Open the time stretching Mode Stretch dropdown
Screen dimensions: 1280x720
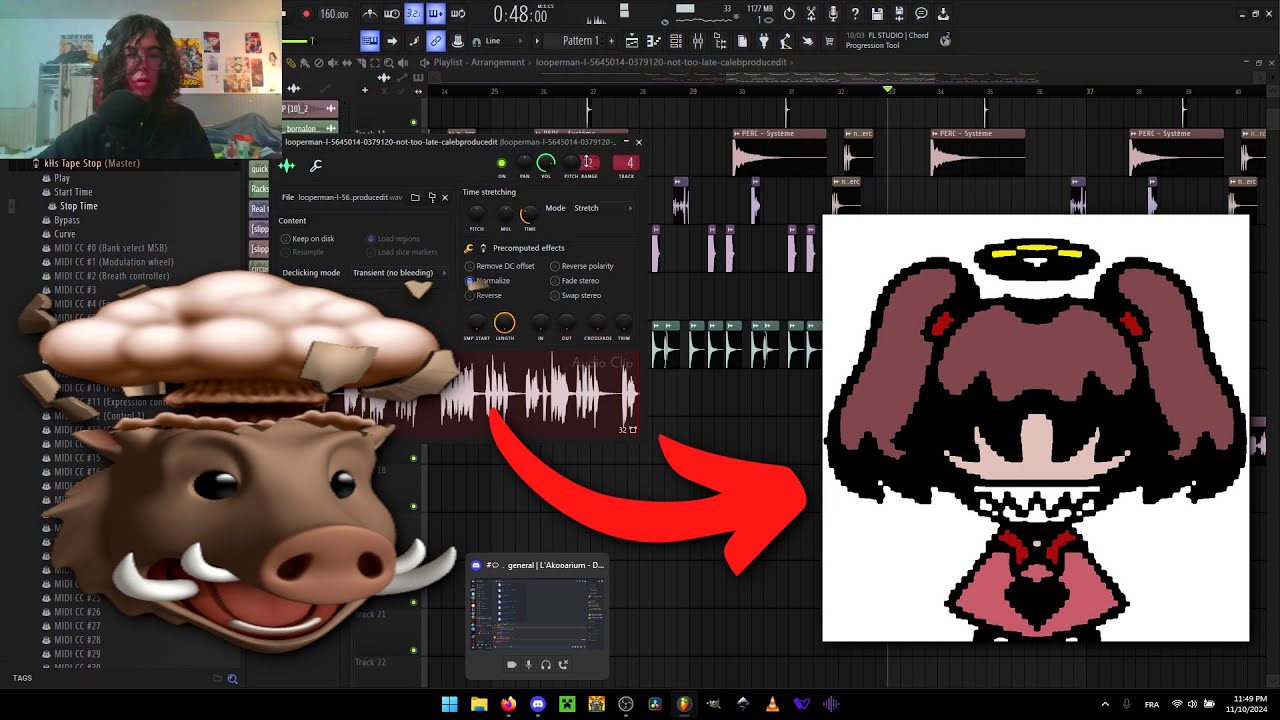pyautogui.click(x=602, y=208)
